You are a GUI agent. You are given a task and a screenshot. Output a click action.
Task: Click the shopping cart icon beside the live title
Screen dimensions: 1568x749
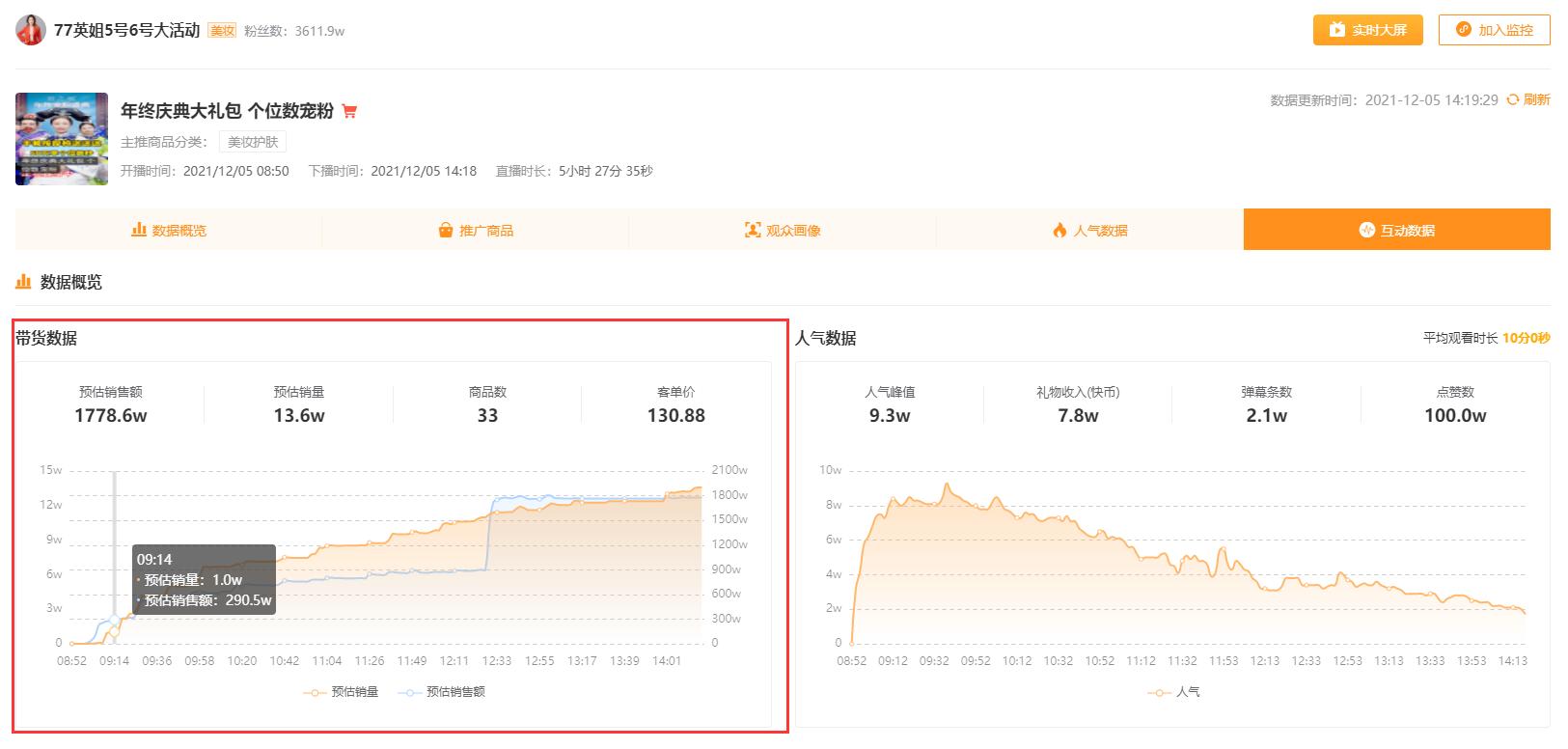coord(349,111)
